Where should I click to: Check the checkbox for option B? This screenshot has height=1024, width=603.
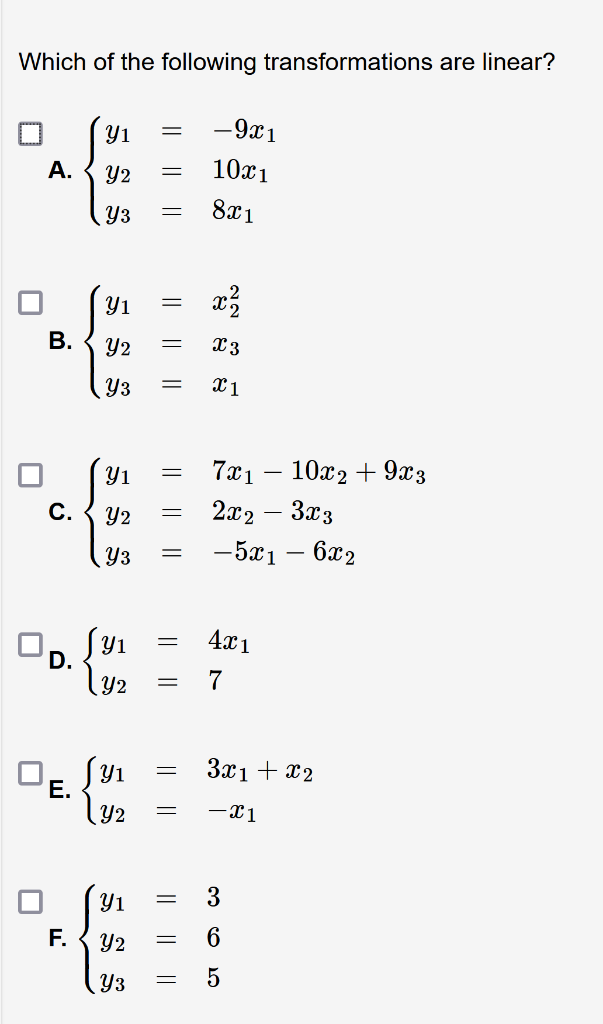pyautogui.click(x=31, y=300)
